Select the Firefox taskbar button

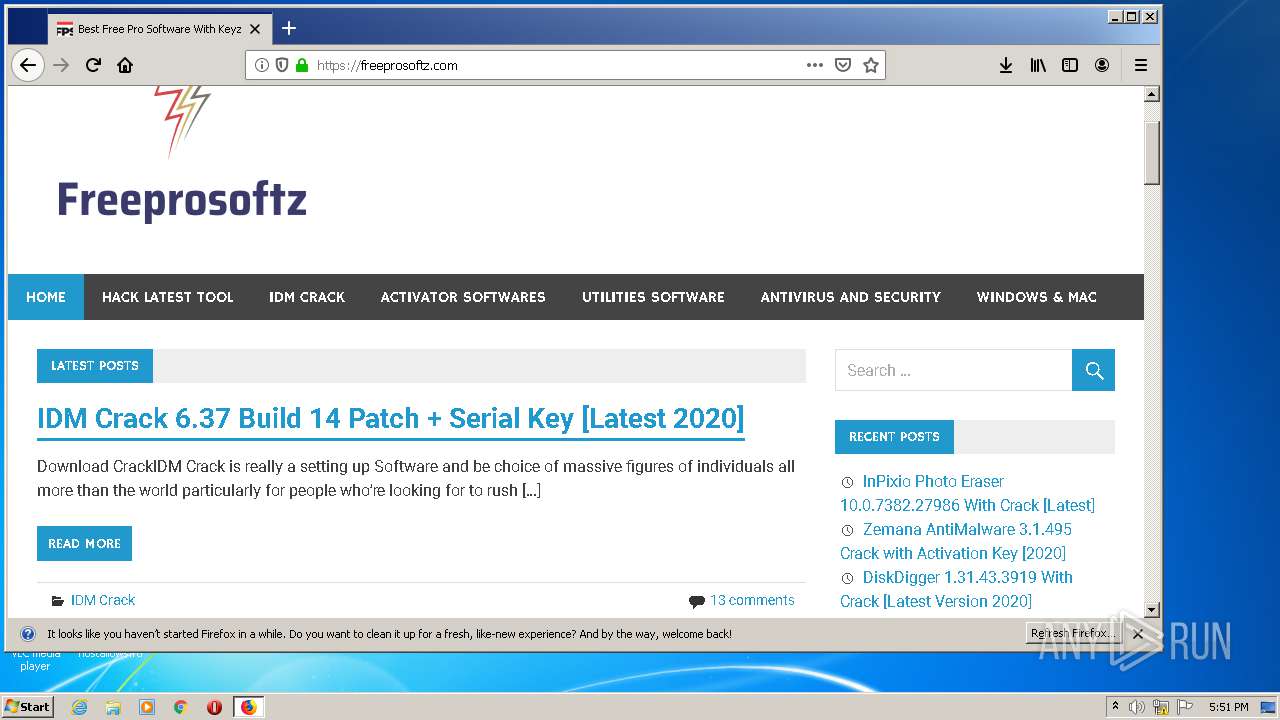(248, 707)
